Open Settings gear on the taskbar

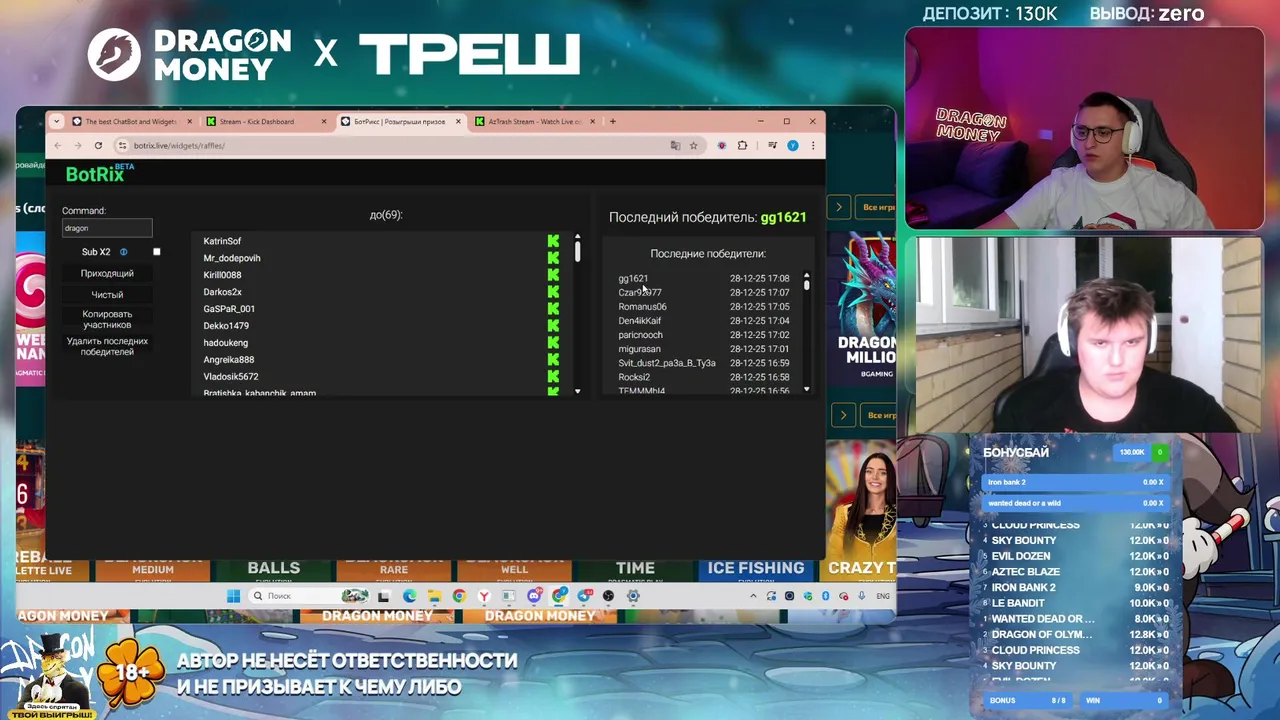[633, 596]
